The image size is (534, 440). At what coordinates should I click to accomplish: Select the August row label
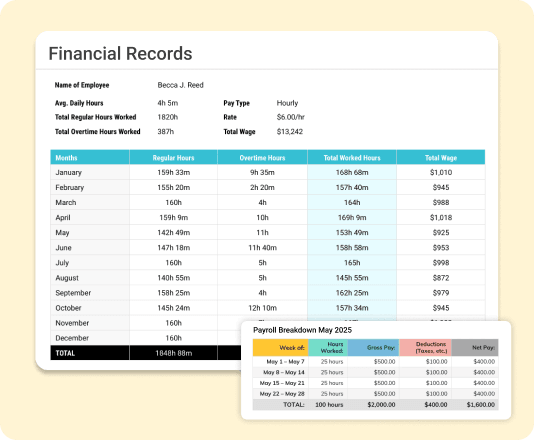coord(67,278)
